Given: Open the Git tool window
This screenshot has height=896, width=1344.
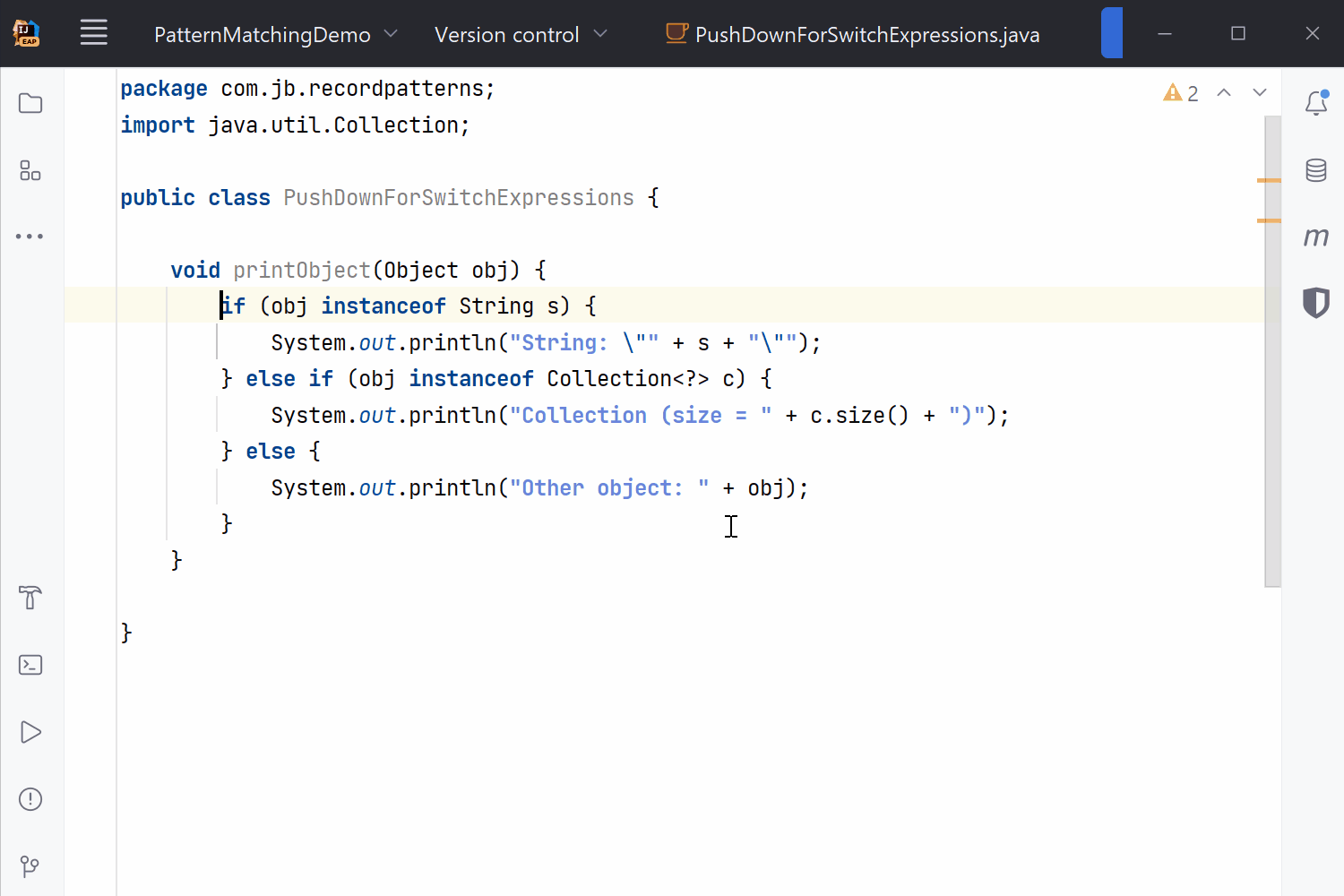Looking at the screenshot, I should tap(30, 866).
